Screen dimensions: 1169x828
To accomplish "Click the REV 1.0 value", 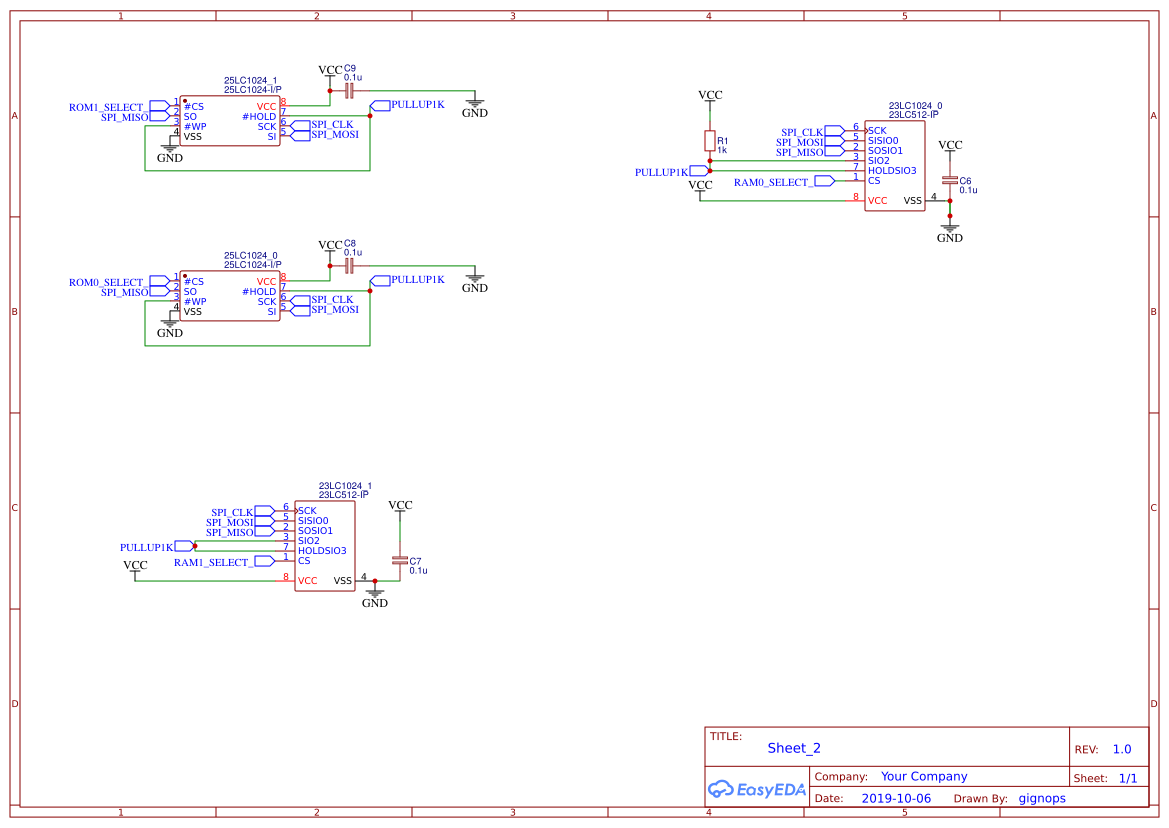I will pyautogui.click(x=1122, y=749).
